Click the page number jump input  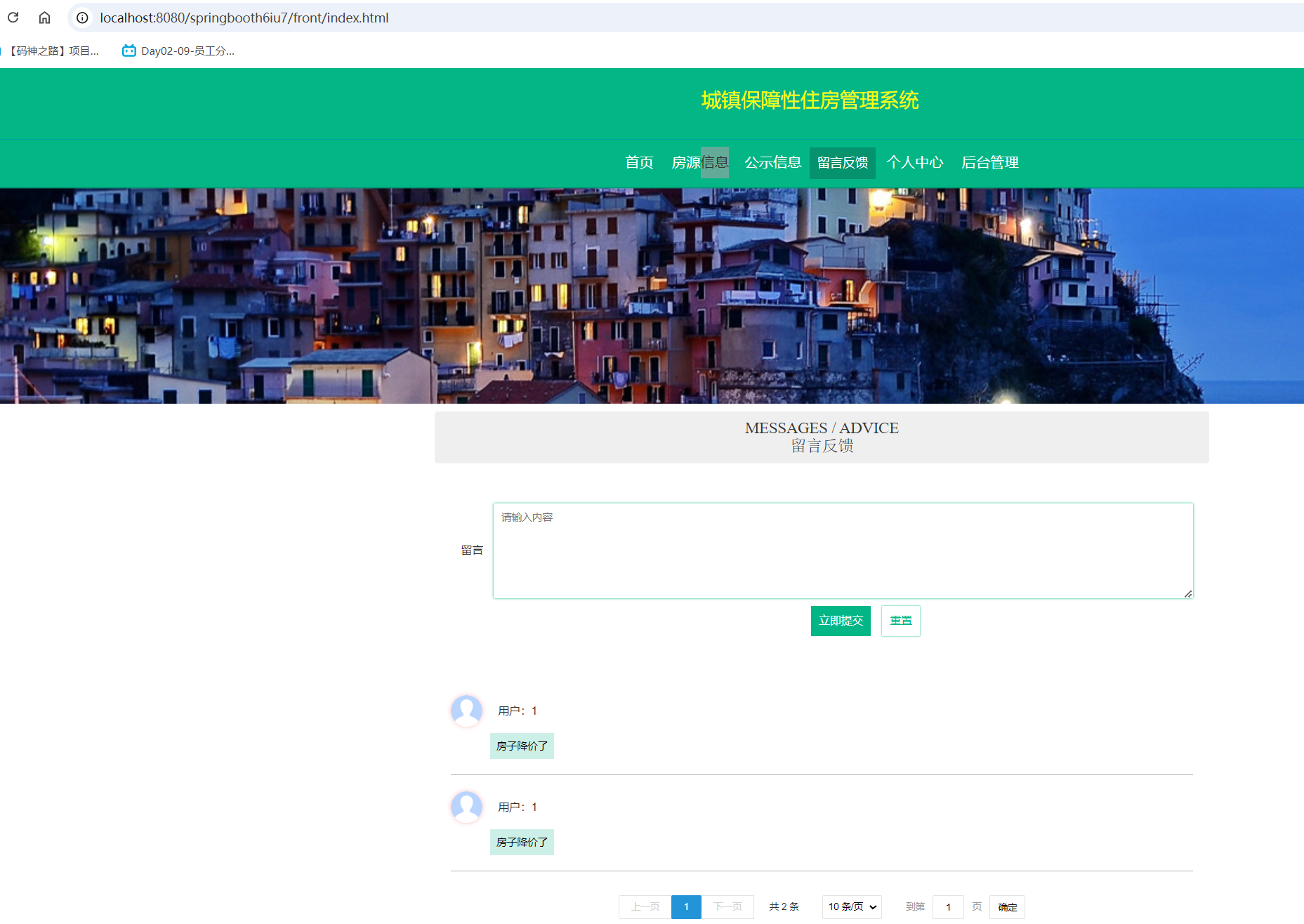[x=948, y=906]
